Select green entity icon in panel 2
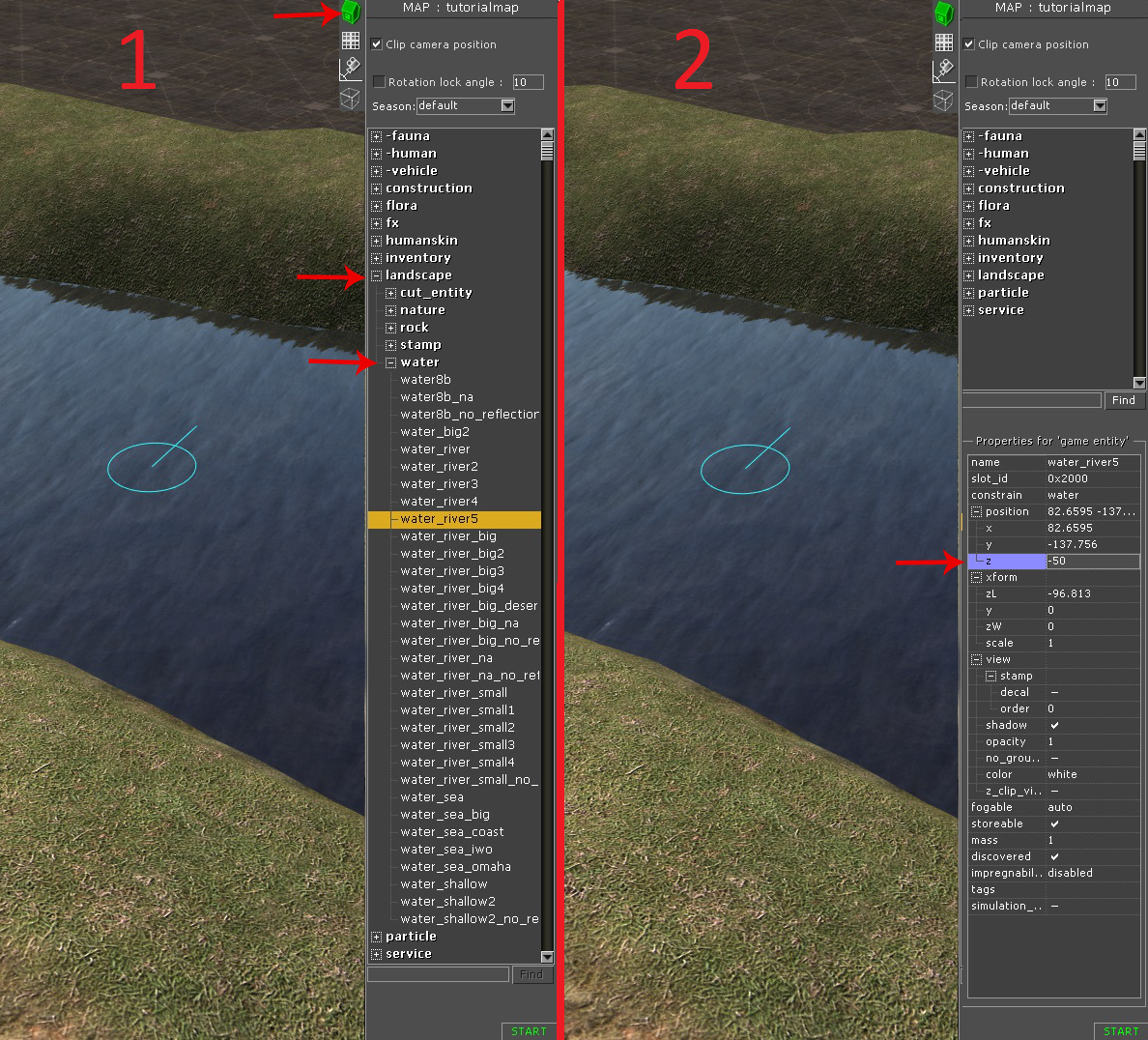This screenshot has width=1148, height=1040. point(944,13)
